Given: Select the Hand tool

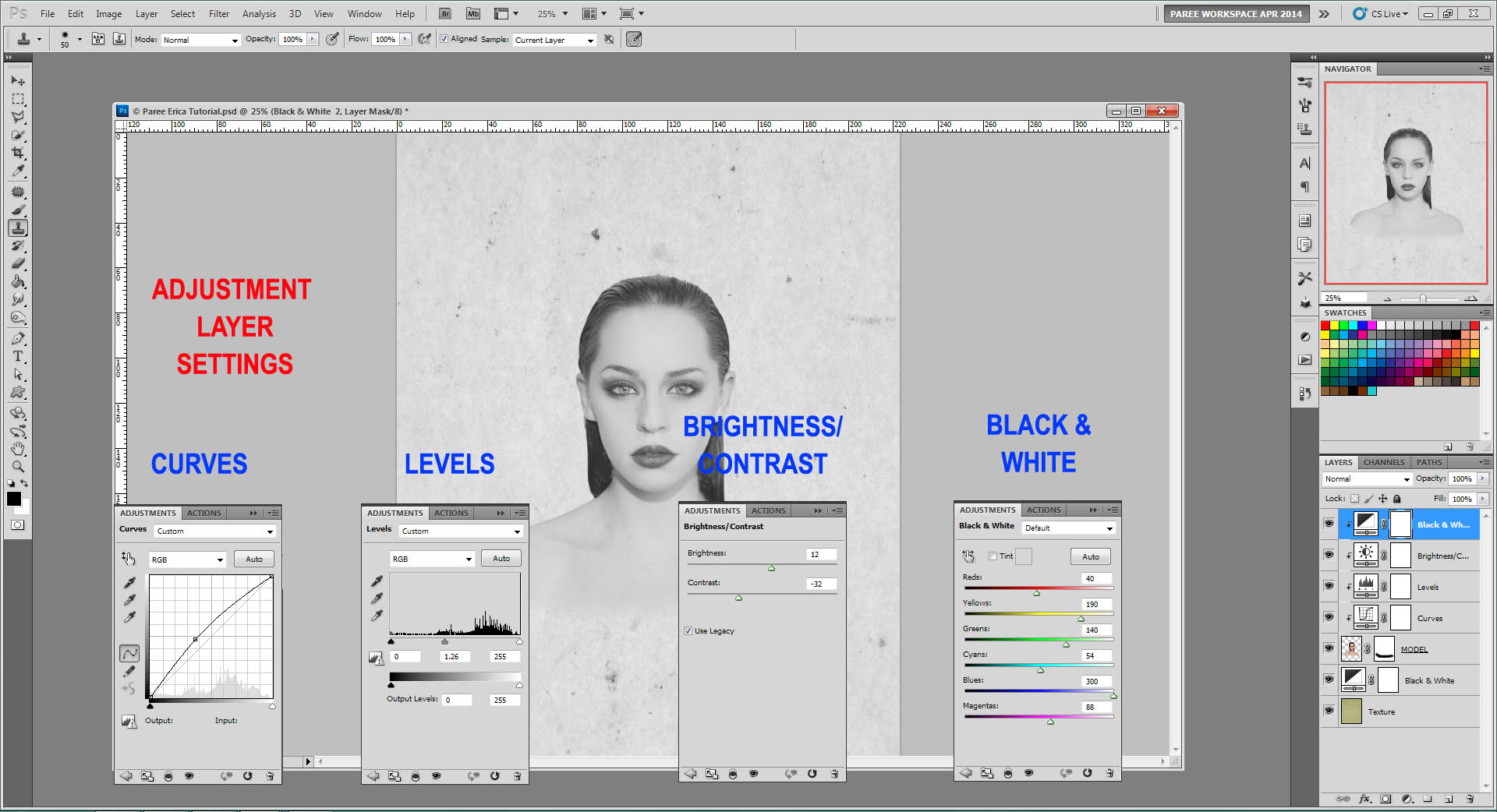Looking at the screenshot, I should click(x=18, y=449).
